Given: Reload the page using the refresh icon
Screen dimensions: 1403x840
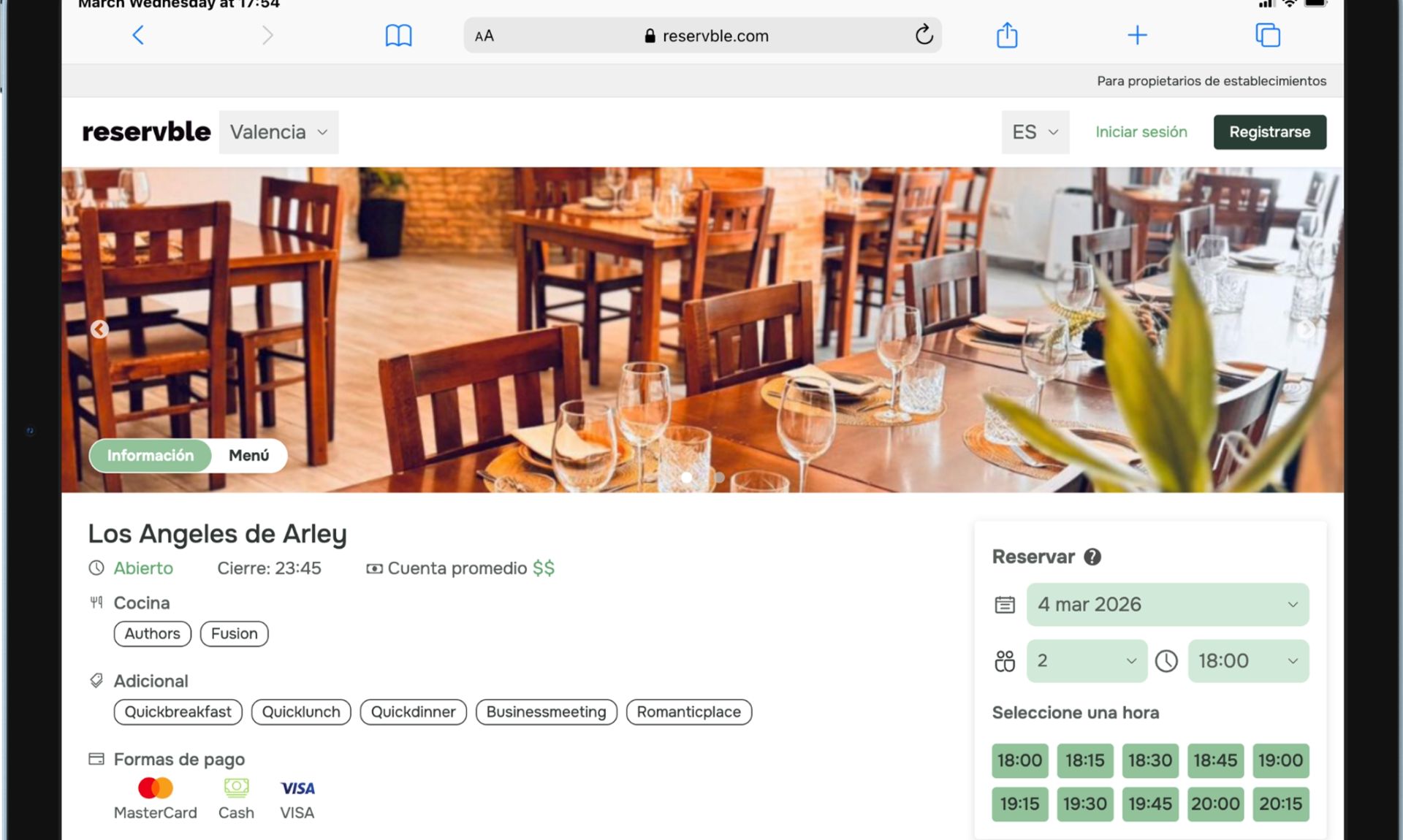Looking at the screenshot, I should click(x=924, y=35).
